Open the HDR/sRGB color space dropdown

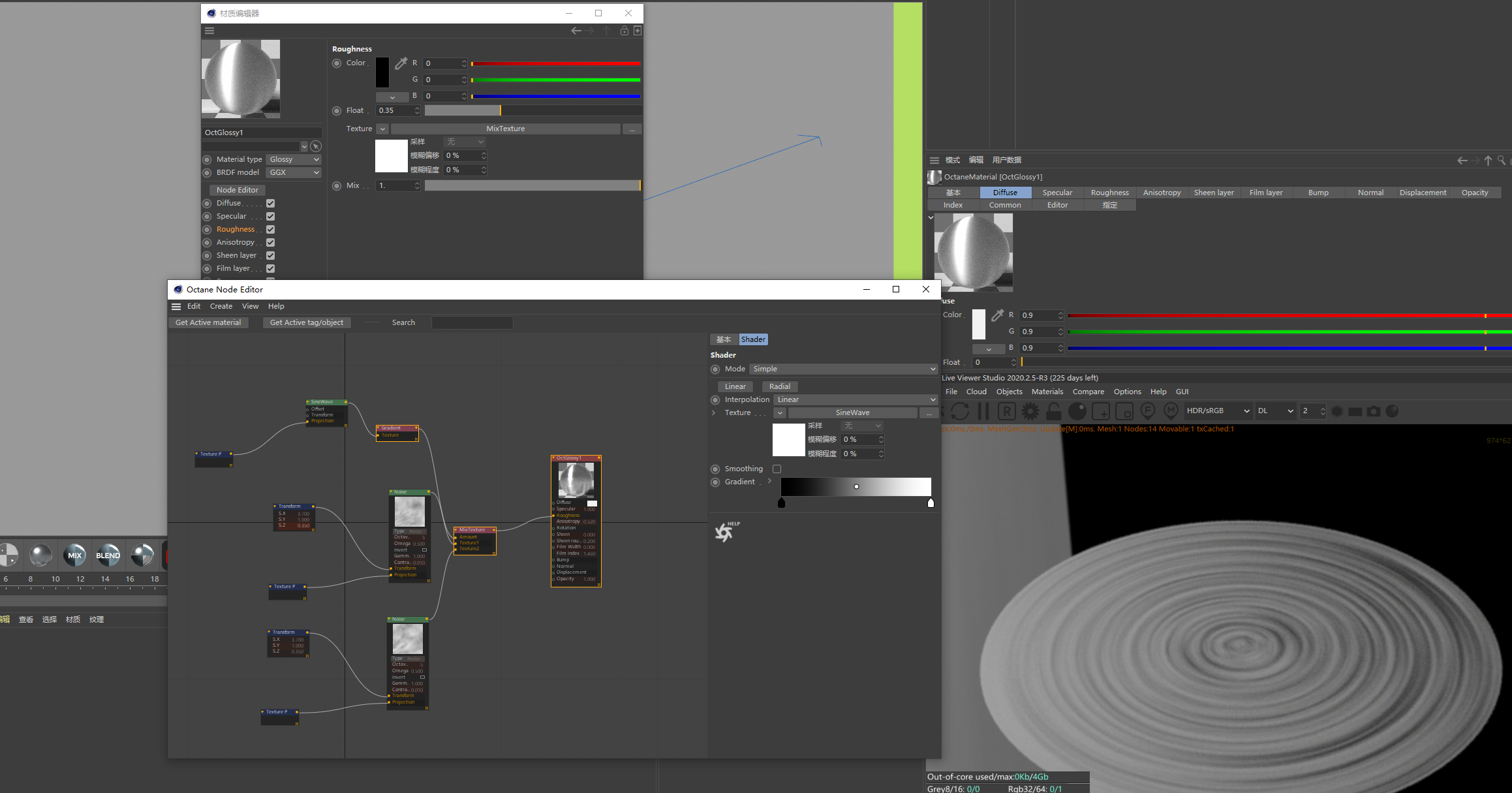tap(1217, 411)
